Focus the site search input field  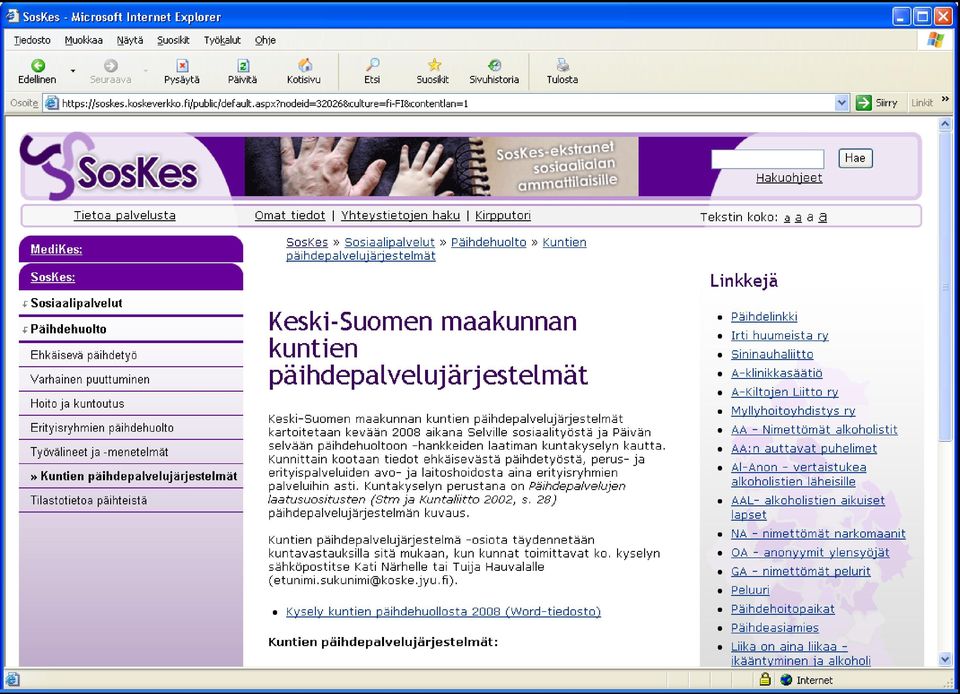coord(768,159)
